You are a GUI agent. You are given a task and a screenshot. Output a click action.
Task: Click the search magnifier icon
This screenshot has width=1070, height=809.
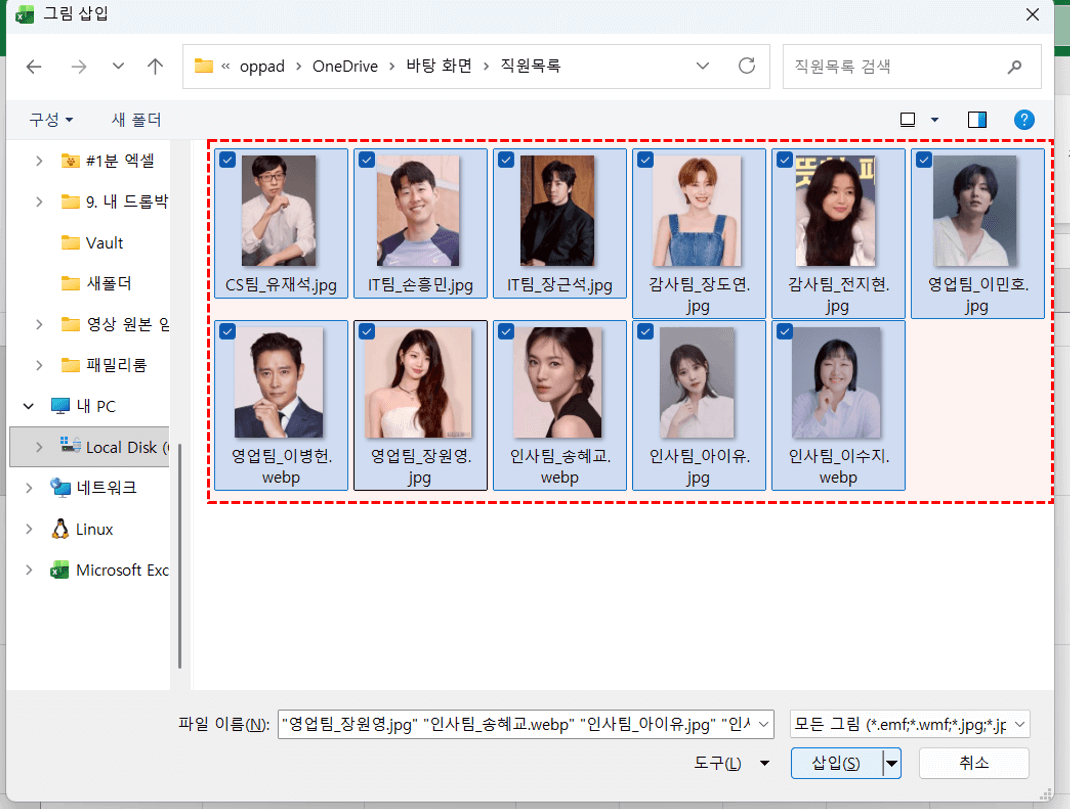1015,67
